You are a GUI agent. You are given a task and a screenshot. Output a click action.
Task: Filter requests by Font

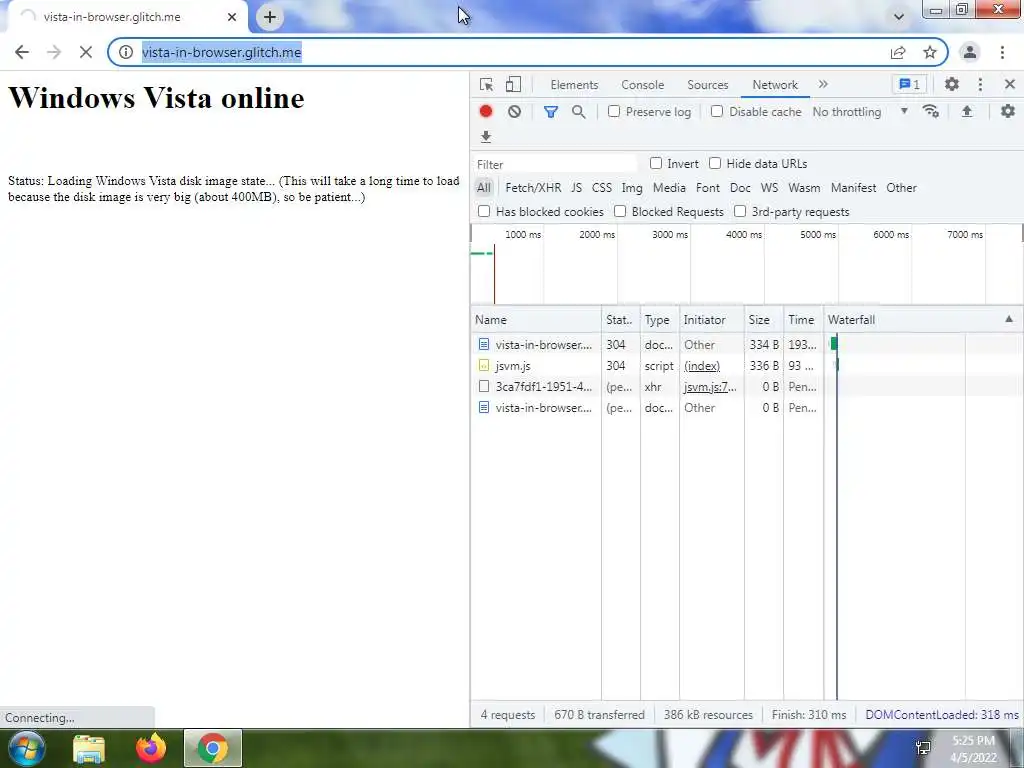click(x=708, y=188)
